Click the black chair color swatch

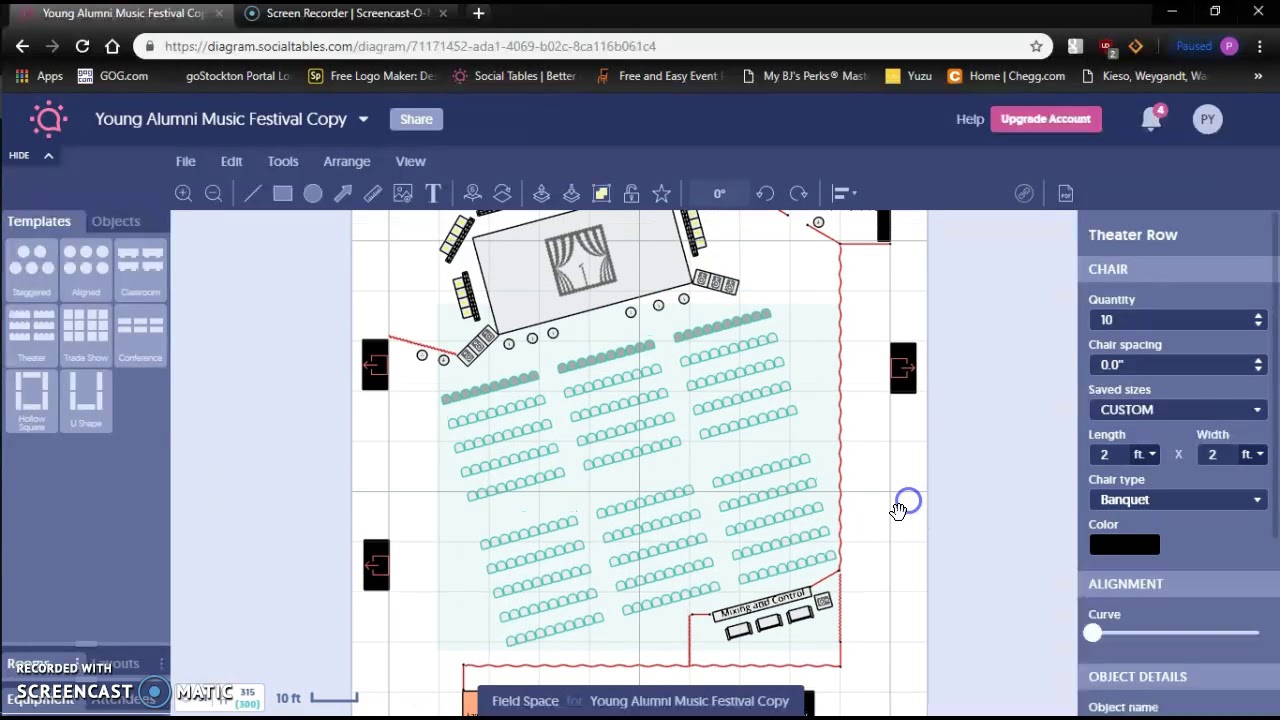coord(1124,545)
